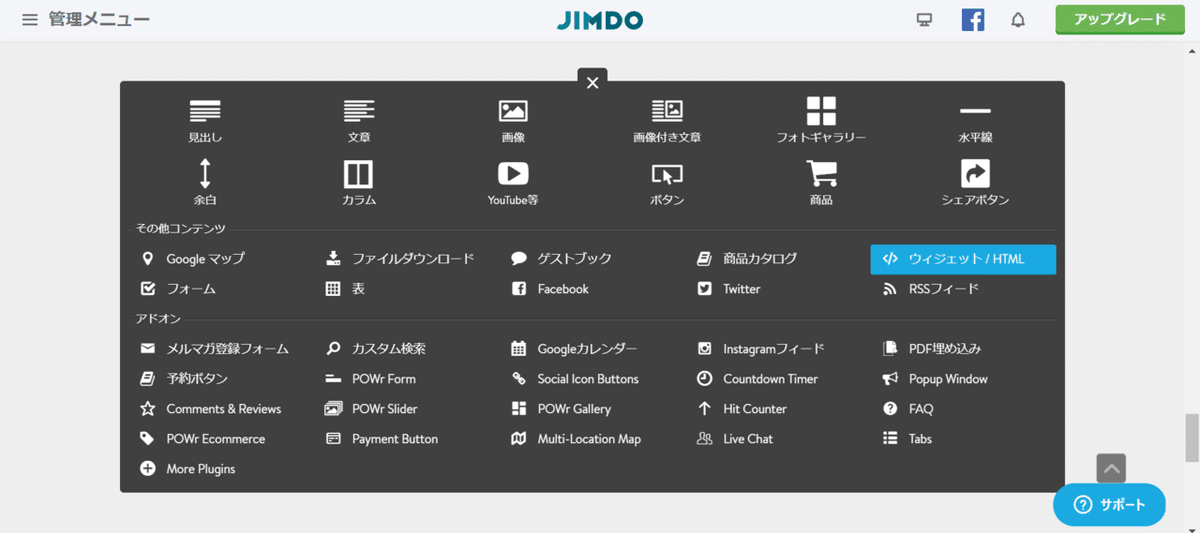Choose FAQ add-on
Screen dimensions: 1200x533
(x=908, y=409)
